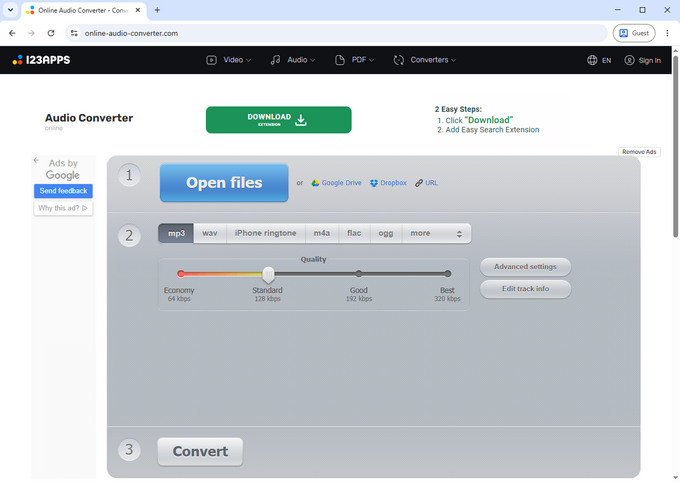The image size is (680, 483).
Task: Click the Sign In link
Action: 649,60
